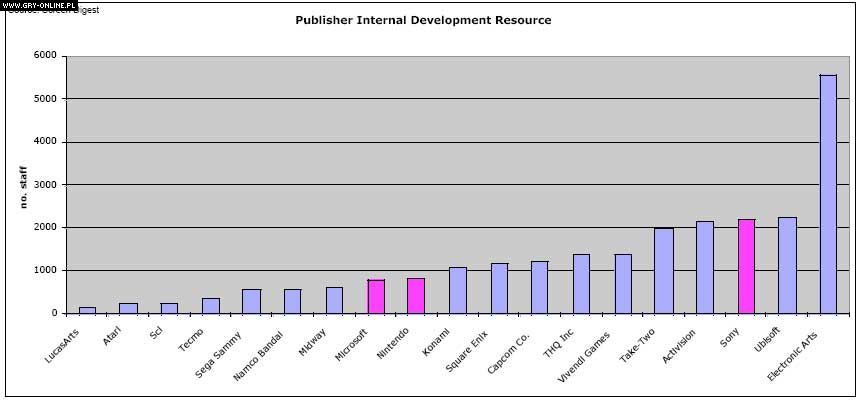
Task: Select the chart title text
Action: click(x=423, y=20)
